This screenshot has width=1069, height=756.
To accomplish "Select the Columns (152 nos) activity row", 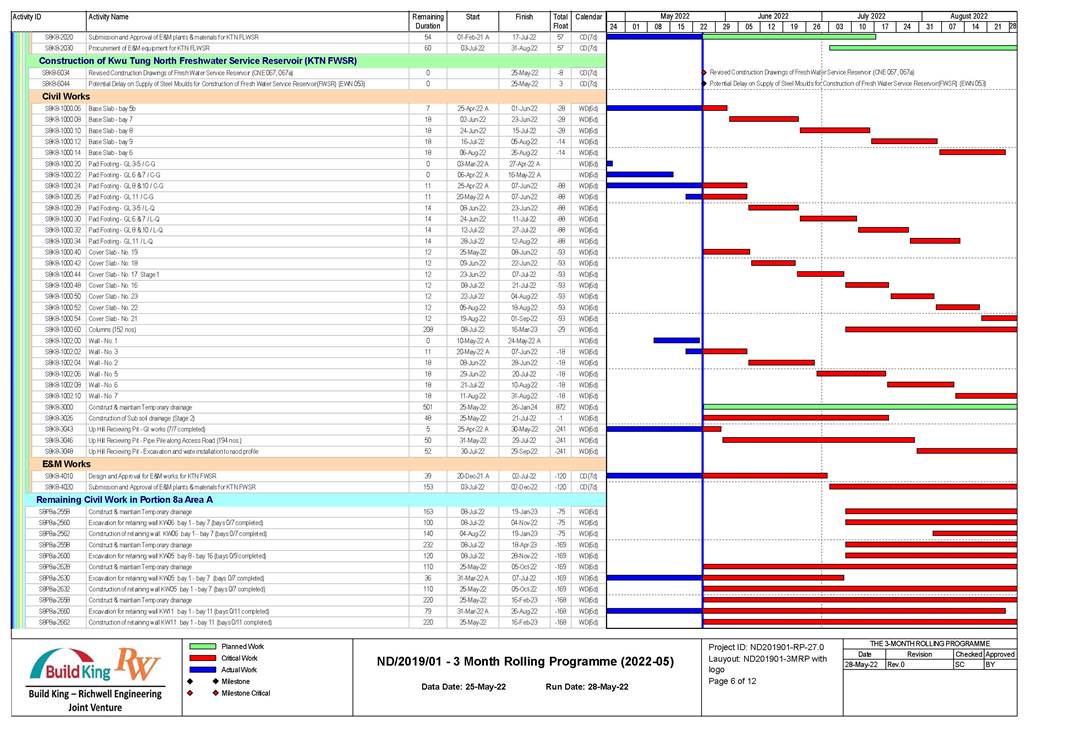I will pos(110,329).
